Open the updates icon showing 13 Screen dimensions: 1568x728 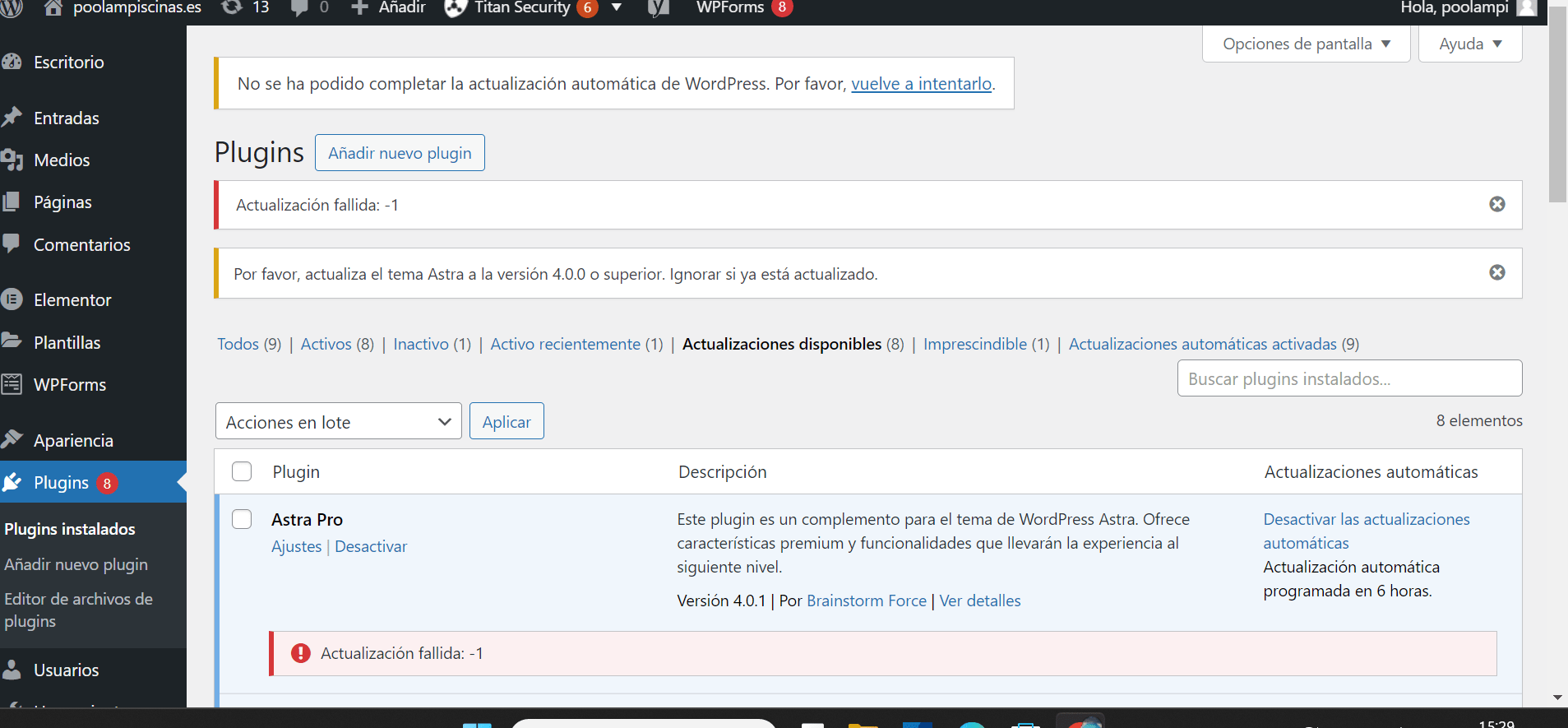233,7
